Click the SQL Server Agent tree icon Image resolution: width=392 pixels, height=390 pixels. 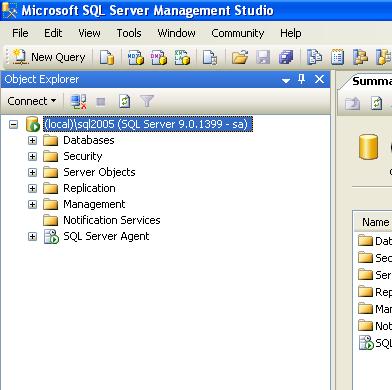pyautogui.click(x=51, y=236)
